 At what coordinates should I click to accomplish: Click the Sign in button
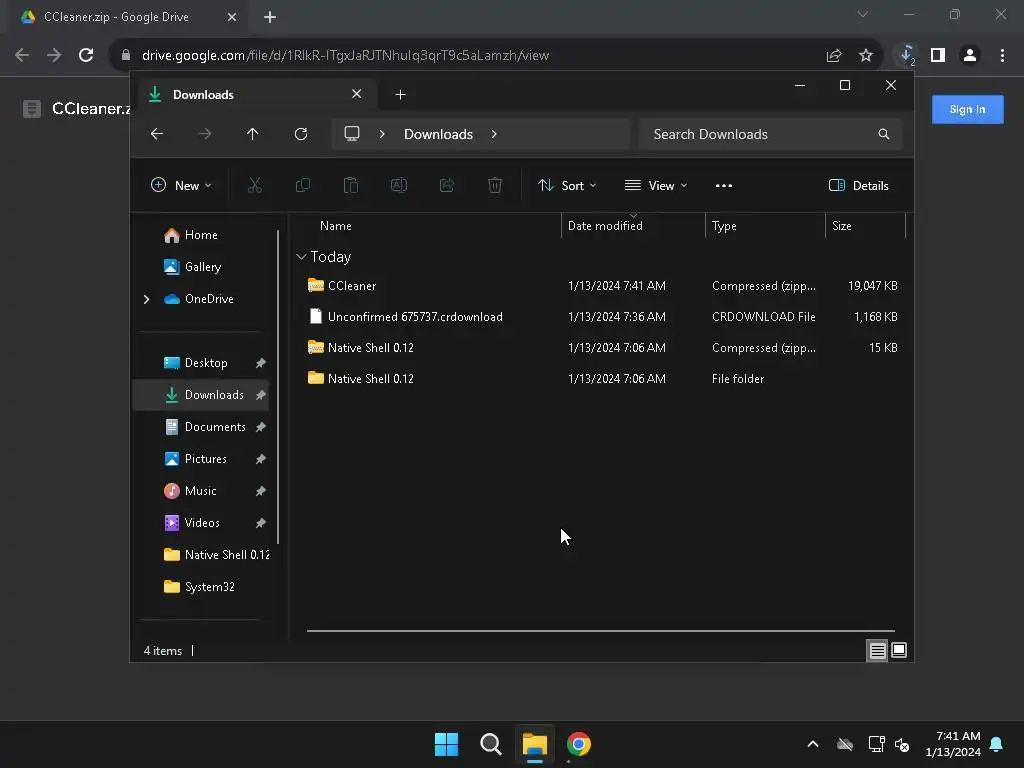tap(967, 109)
